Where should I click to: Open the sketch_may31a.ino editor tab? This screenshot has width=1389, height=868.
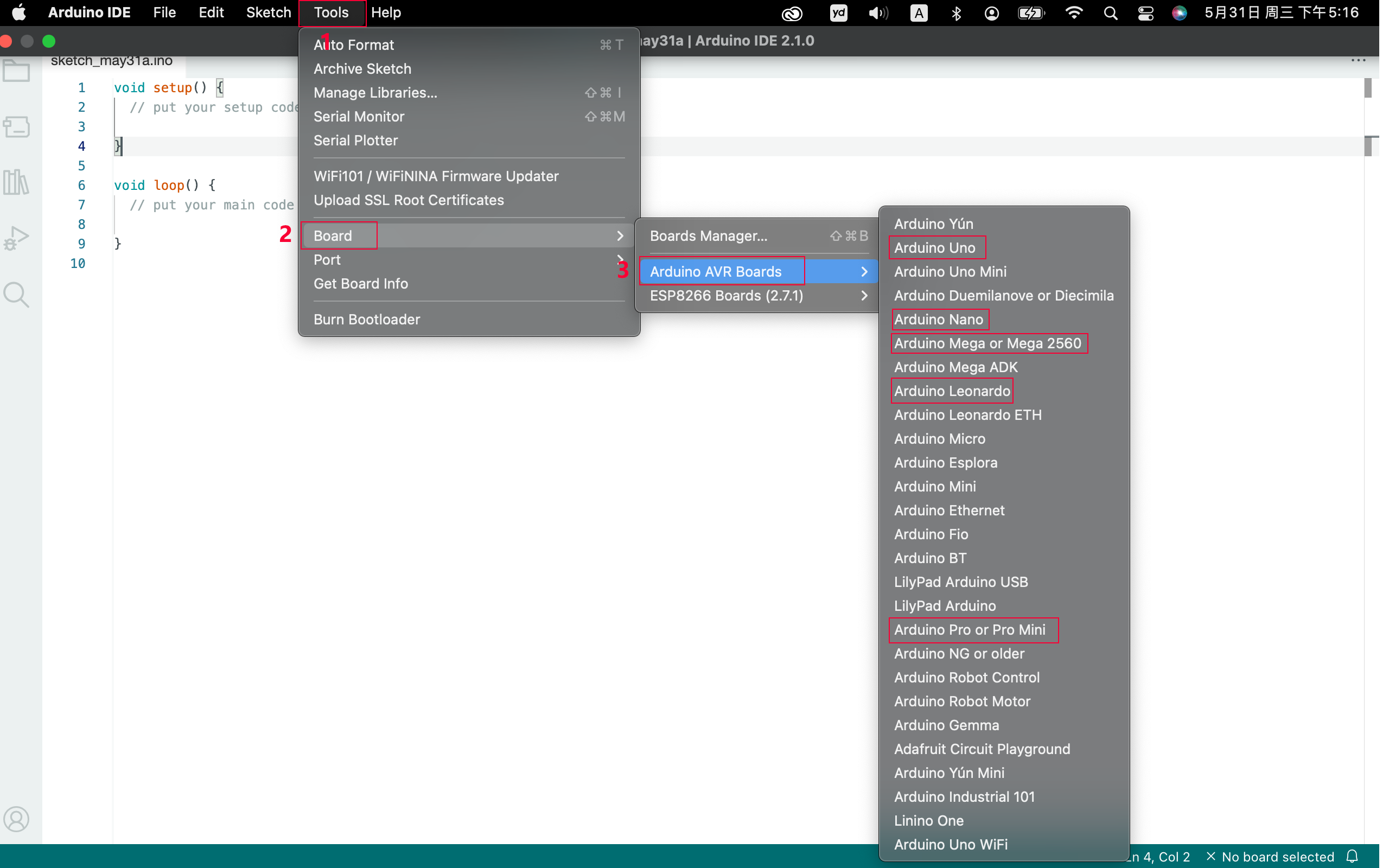pos(112,61)
